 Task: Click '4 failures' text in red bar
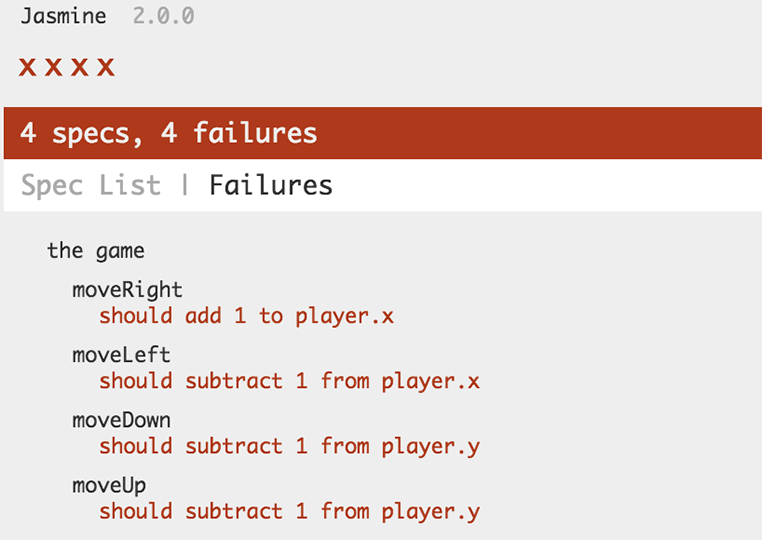239,133
